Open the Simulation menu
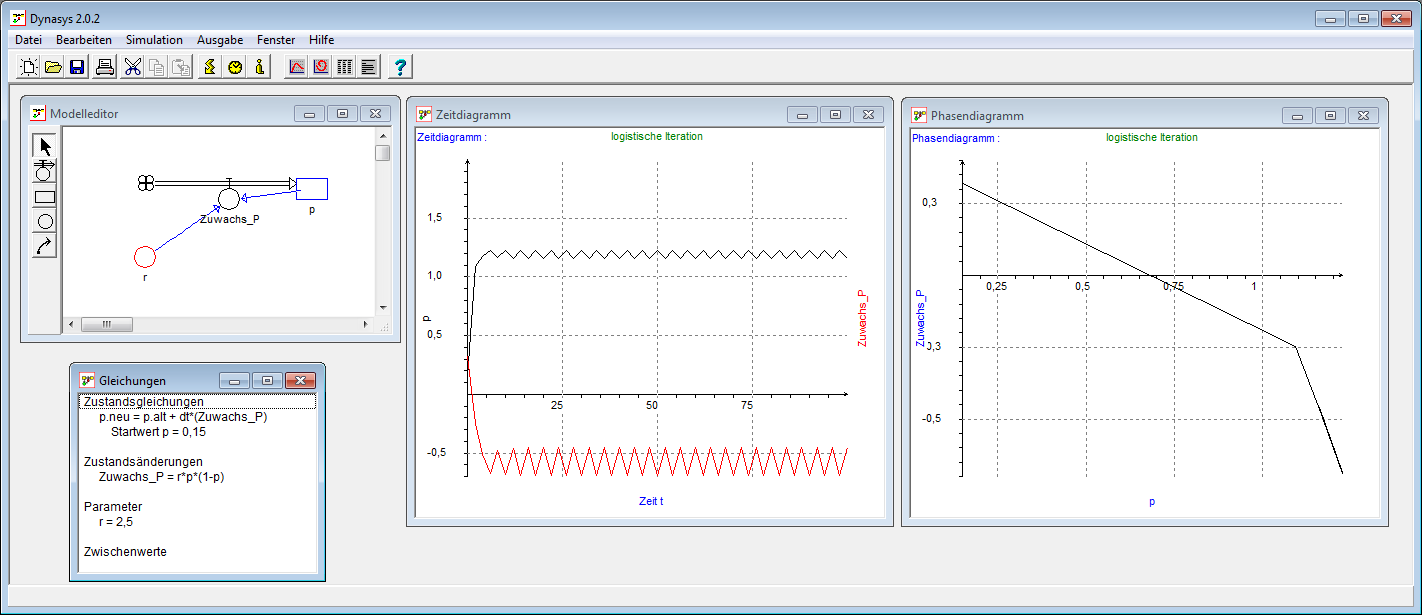The height and width of the screenshot is (615, 1422). 154,40
